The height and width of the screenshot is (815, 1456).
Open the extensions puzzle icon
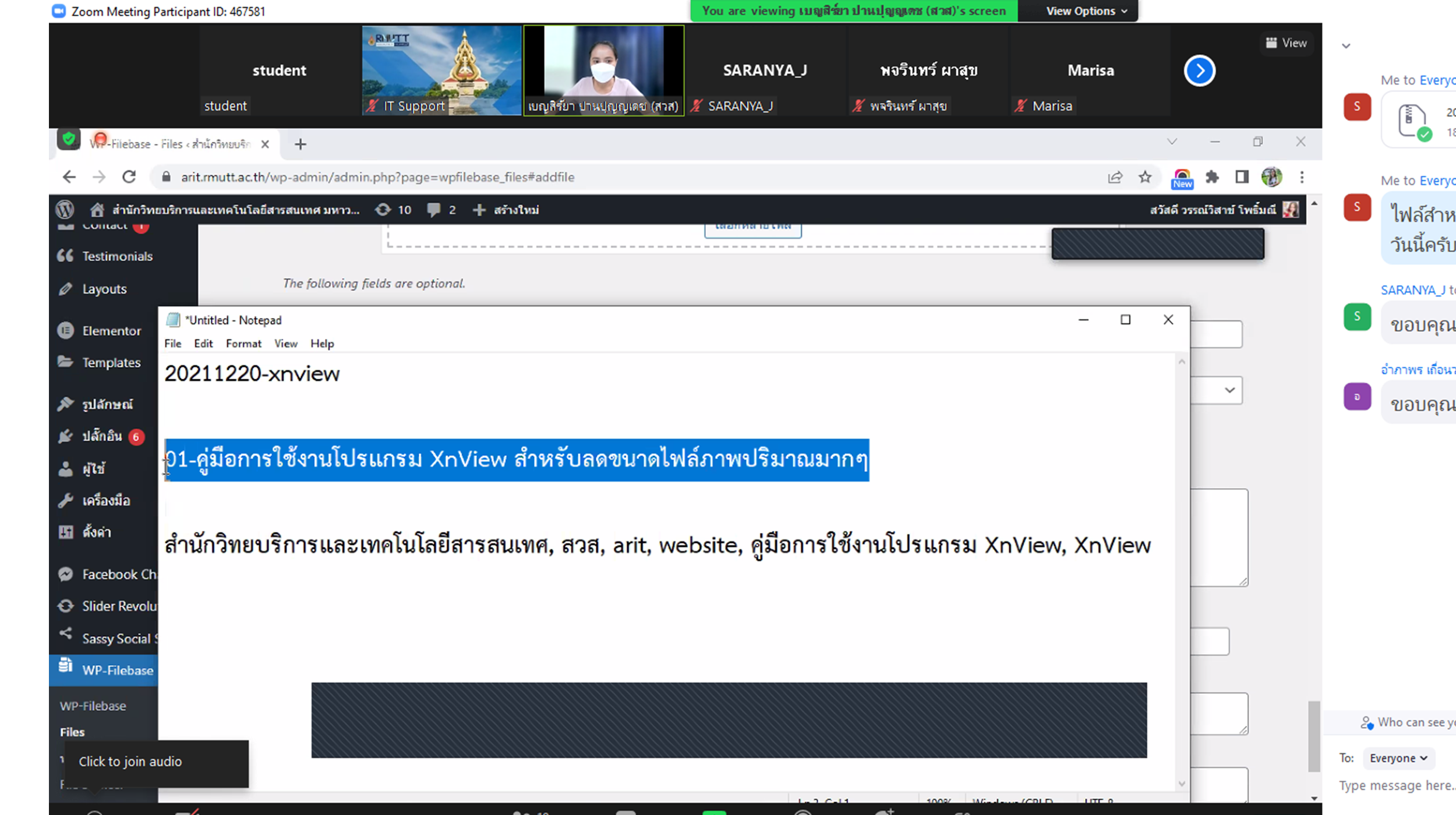[1212, 177]
